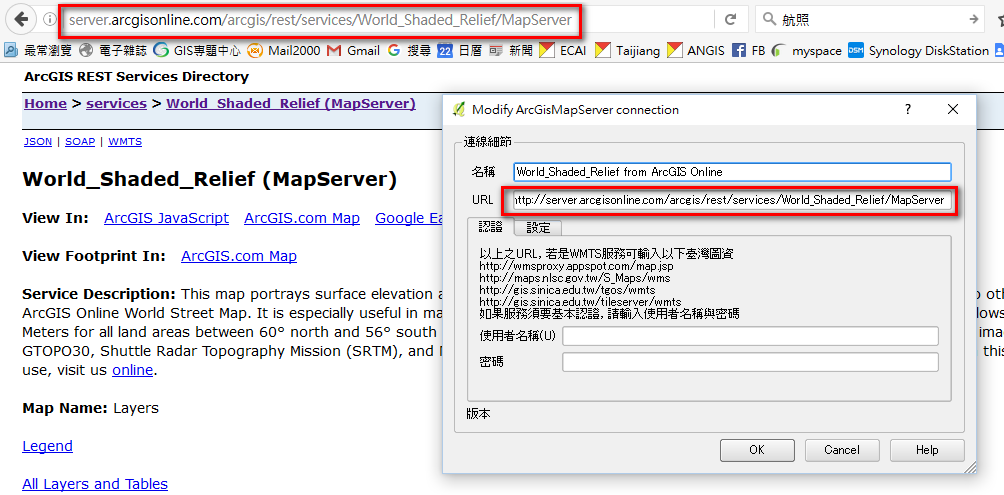Click the http://gis.sinica.edu.tw/tileserver/wmts text
Image resolution: width=1004 pixels, height=495 pixels.
pyautogui.click(x=580, y=301)
